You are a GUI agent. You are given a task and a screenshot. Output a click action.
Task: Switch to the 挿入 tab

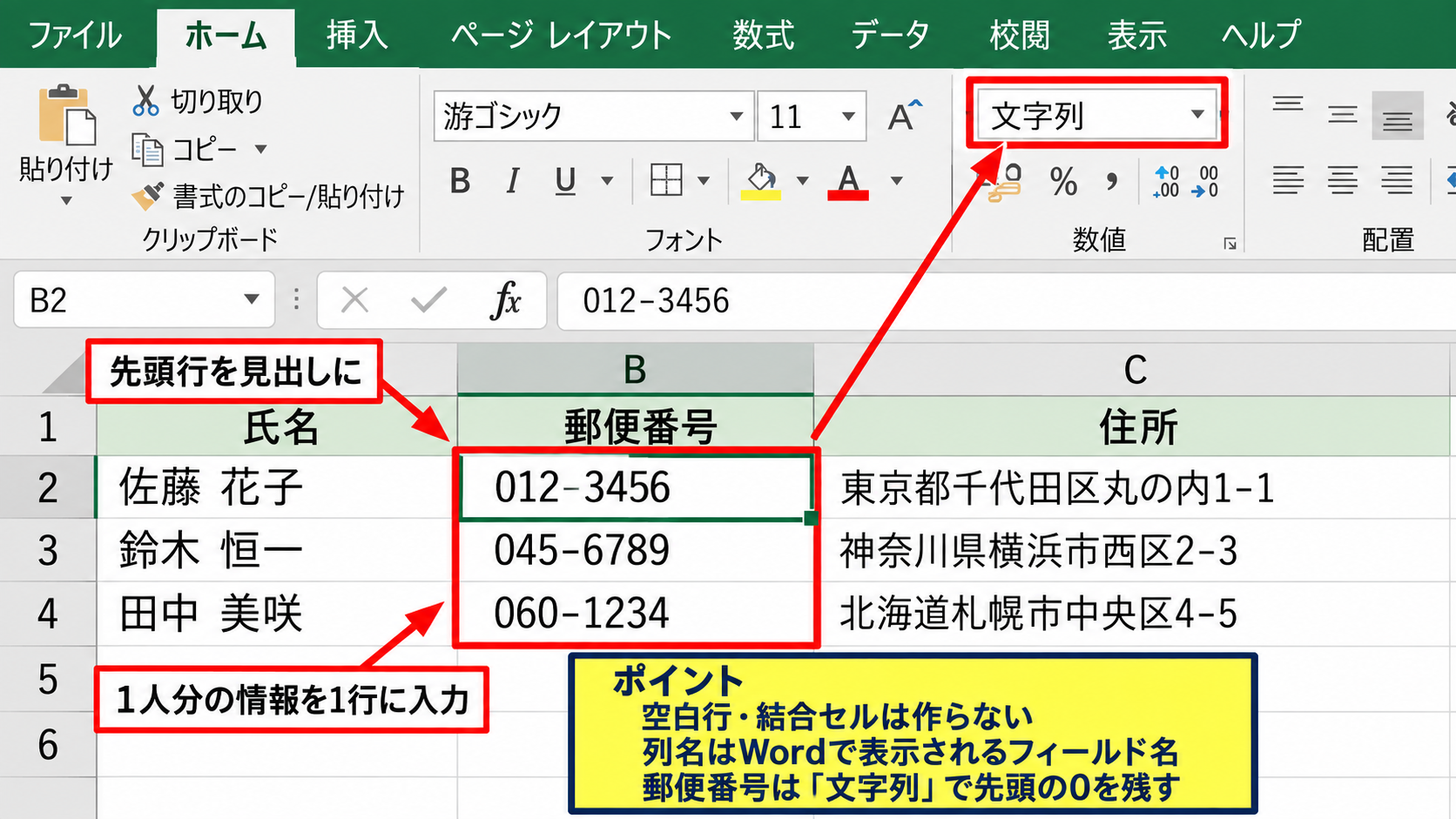pyautogui.click(x=357, y=36)
